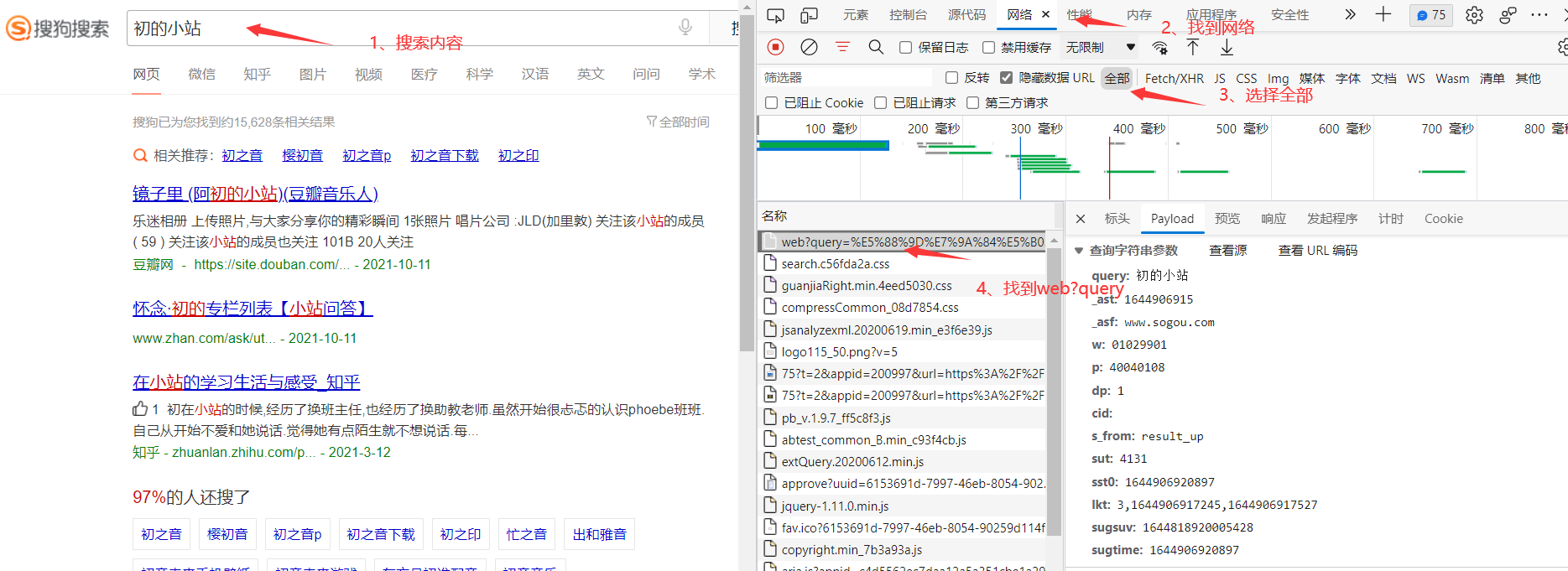Select the 全部 request type filter
This screenshot has width=1568, height=571.
pos(1117,78)
